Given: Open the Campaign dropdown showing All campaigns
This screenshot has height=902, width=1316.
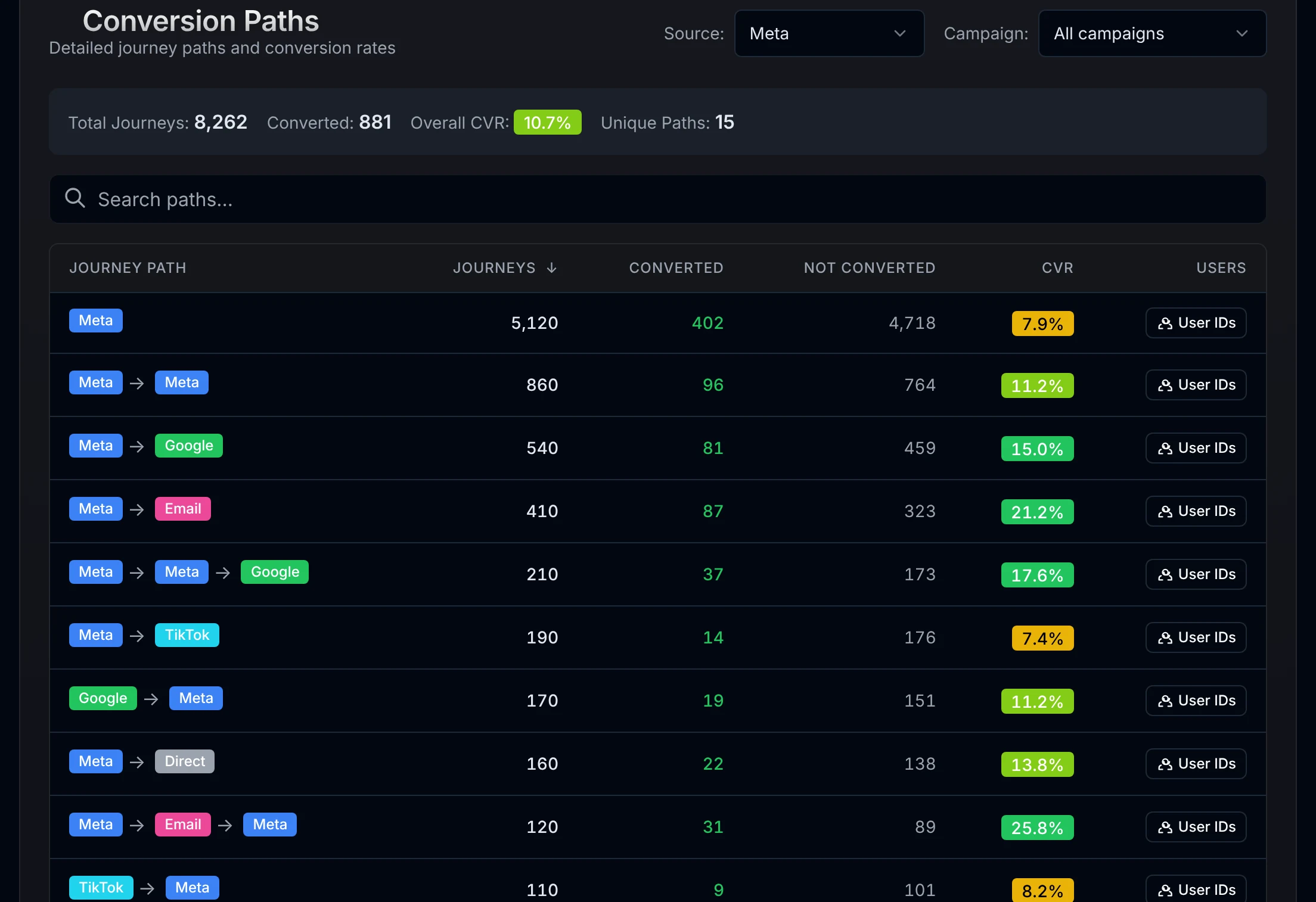Looking at the screenshot, I should click(1152, 33).
